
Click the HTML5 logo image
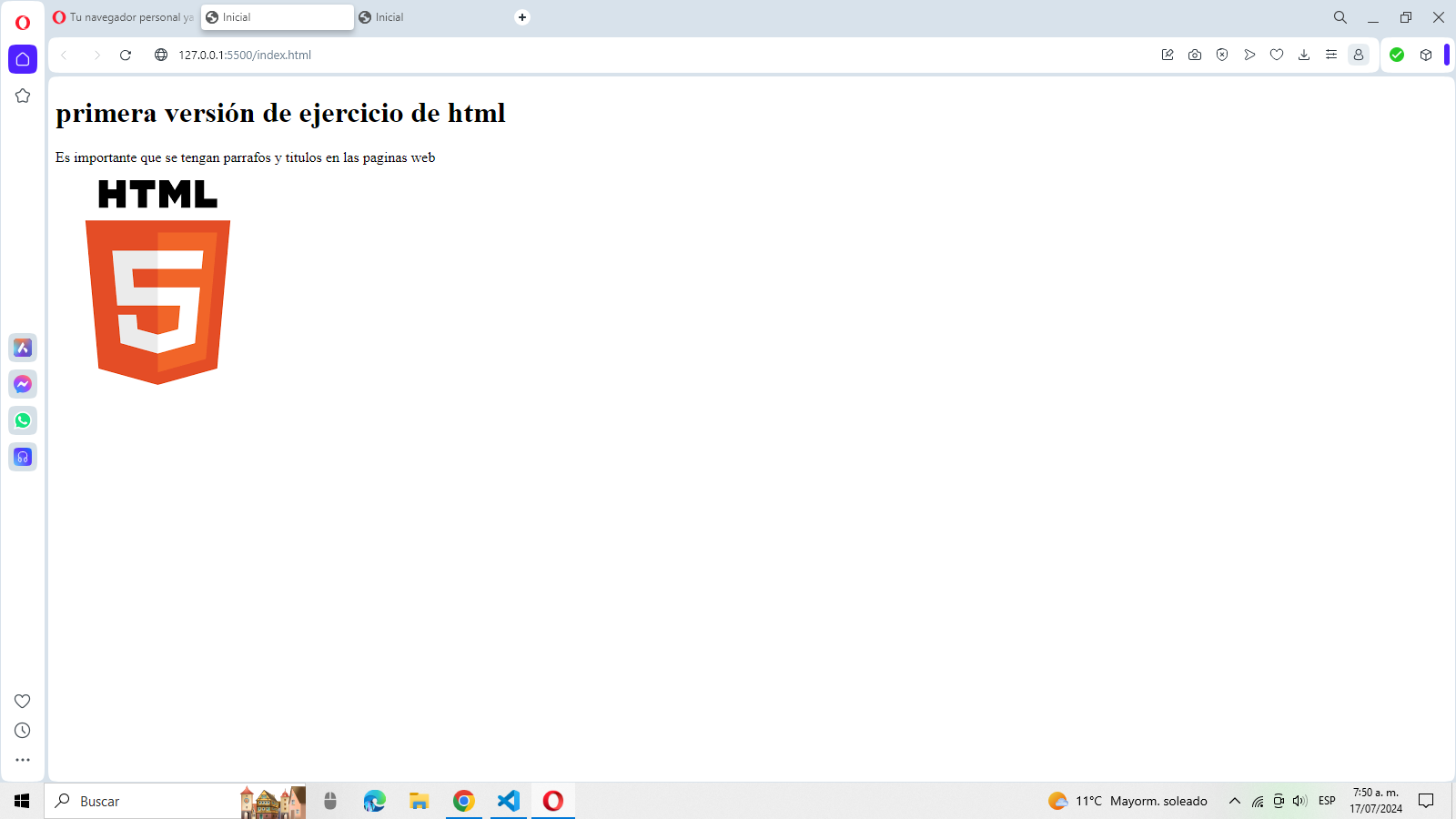point(157,282)
